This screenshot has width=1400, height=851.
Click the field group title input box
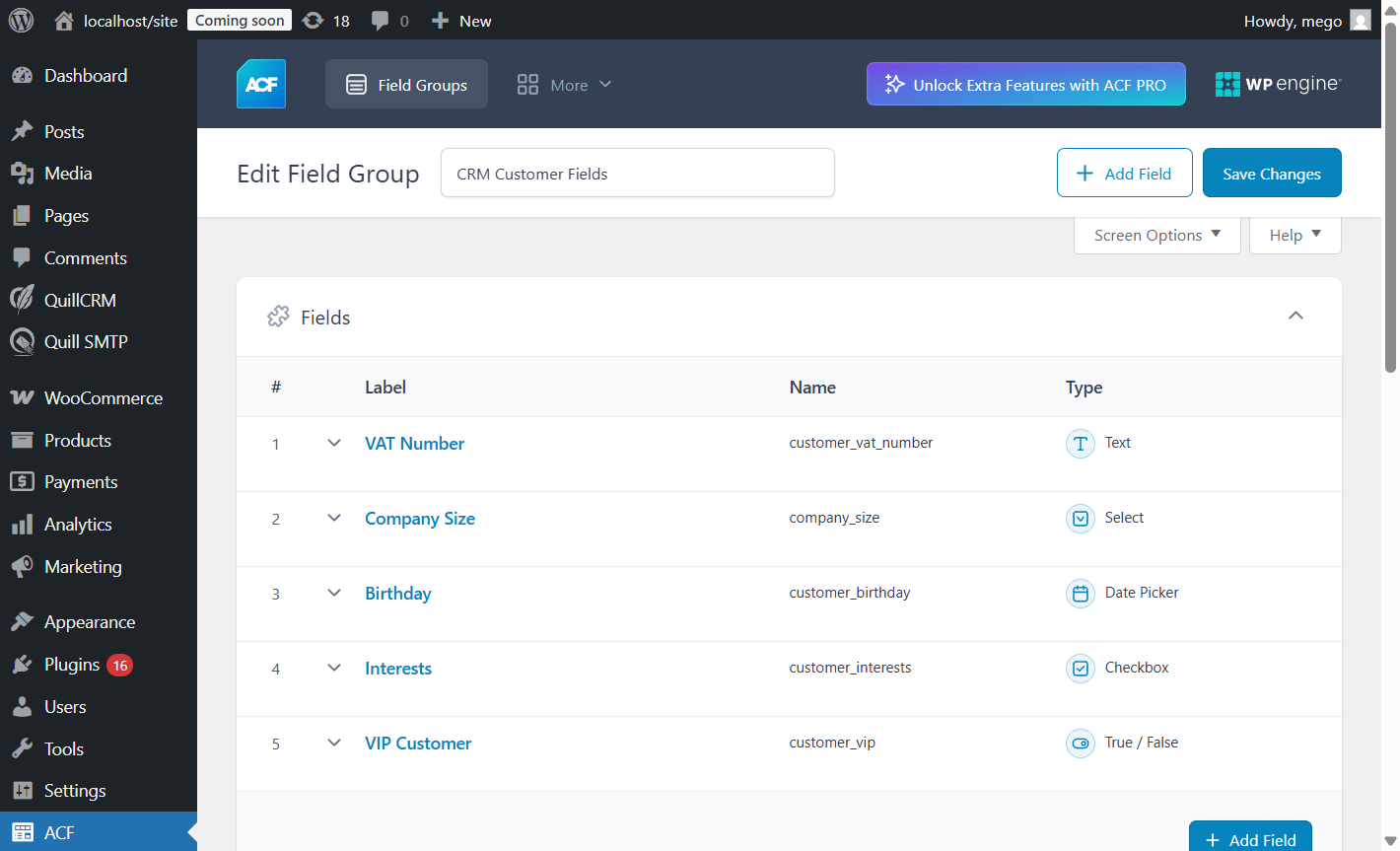point(637,173)
